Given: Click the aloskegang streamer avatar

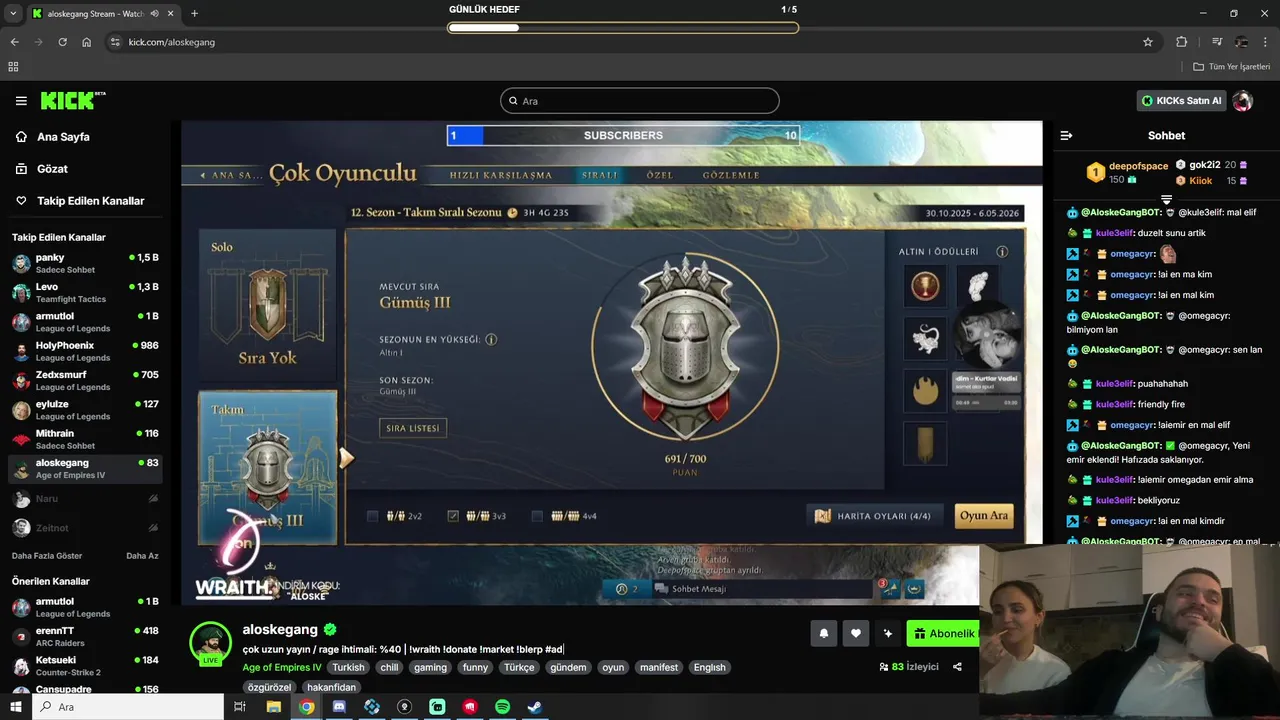Looking at the screenshot, I should tap(211, 642).
